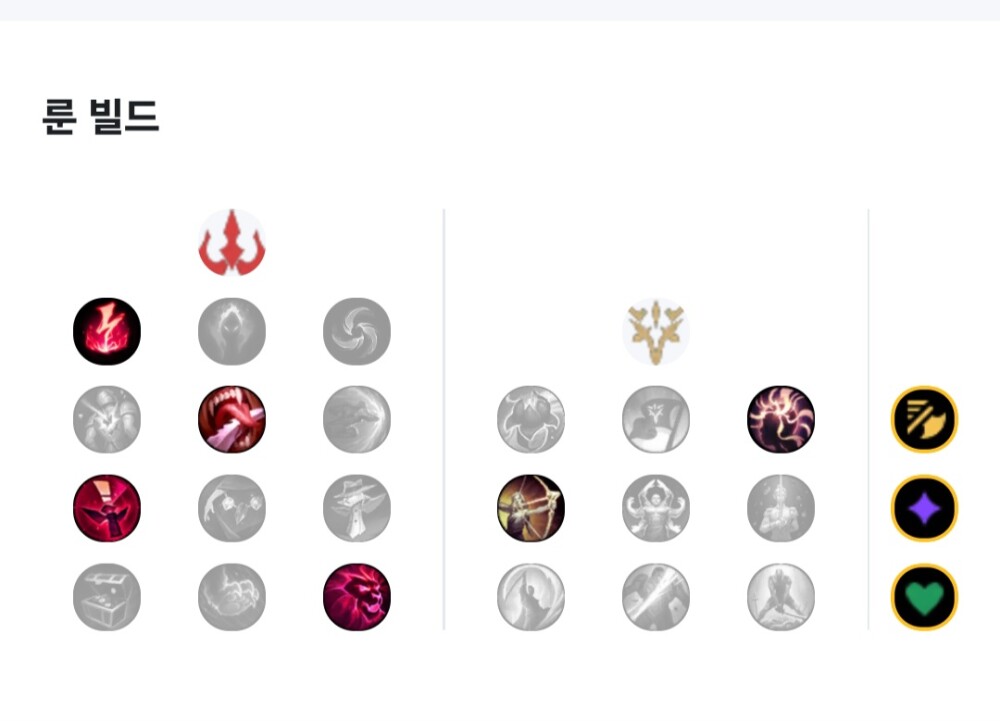This screenshot has height=721, width=1000.
Task: Select the purple adaptive force shard
Action: click(x=924, y=508)
